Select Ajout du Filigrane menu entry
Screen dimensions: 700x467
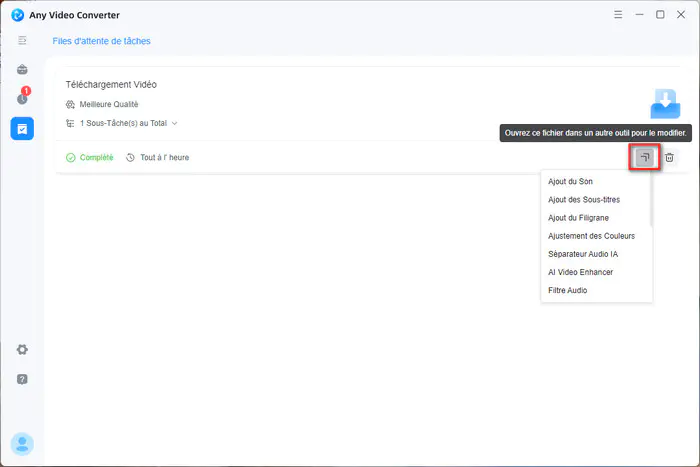pos(578,218)
